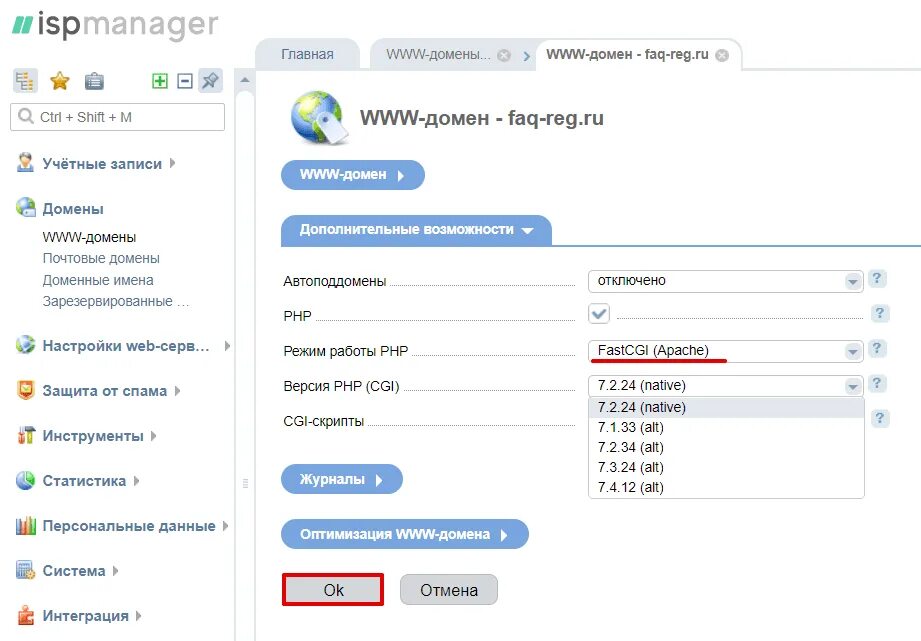
Task: Select 7.2.24 (native) in list
Action: click(x=726, y=408)
